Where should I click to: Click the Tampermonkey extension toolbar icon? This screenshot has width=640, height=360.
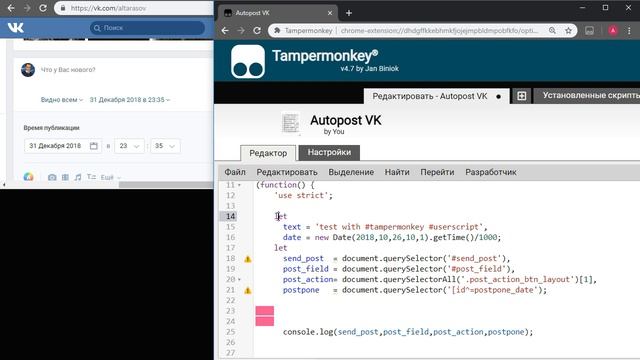(x=589, y=31)
